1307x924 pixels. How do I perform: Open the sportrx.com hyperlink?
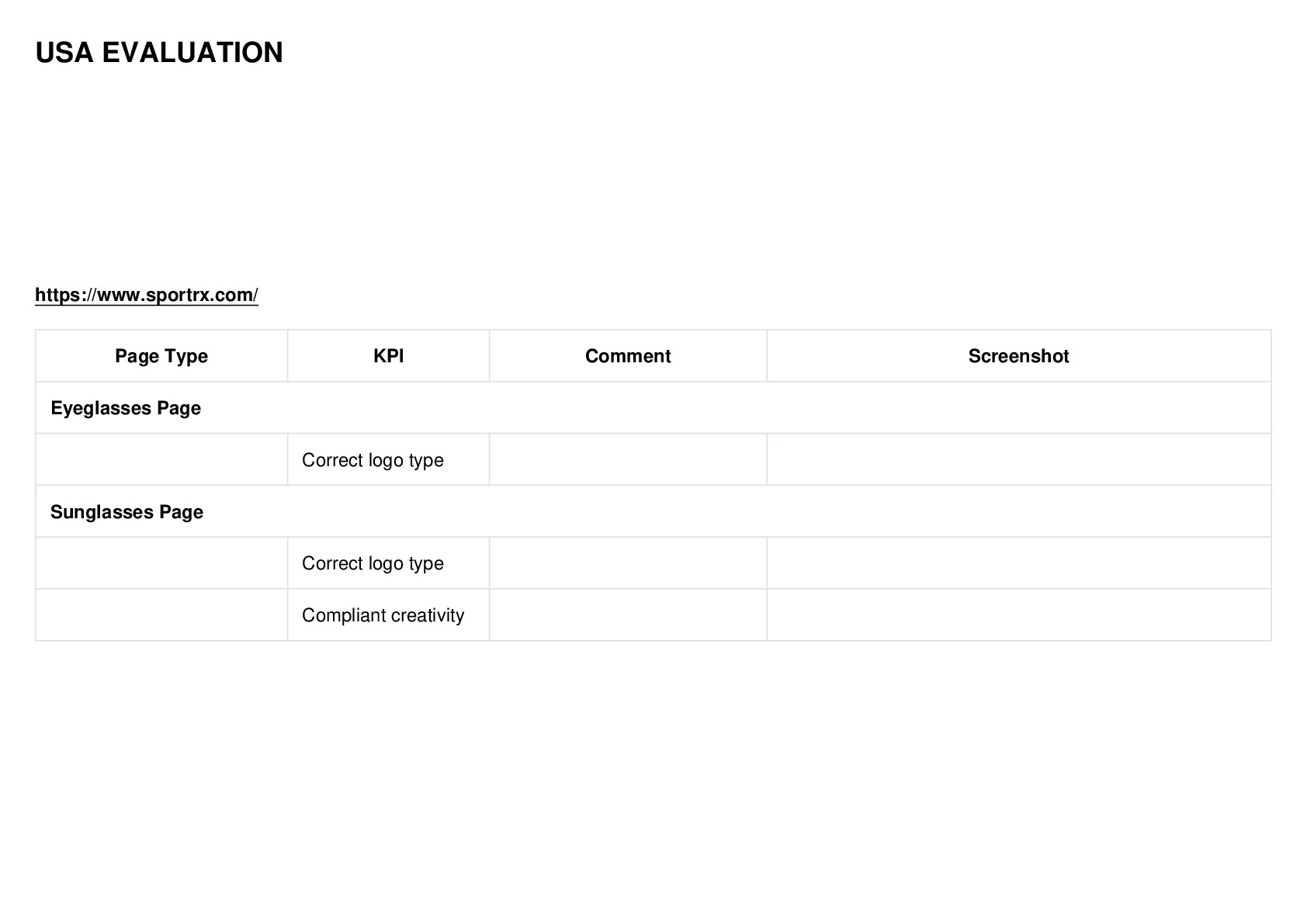coord(147,295)
